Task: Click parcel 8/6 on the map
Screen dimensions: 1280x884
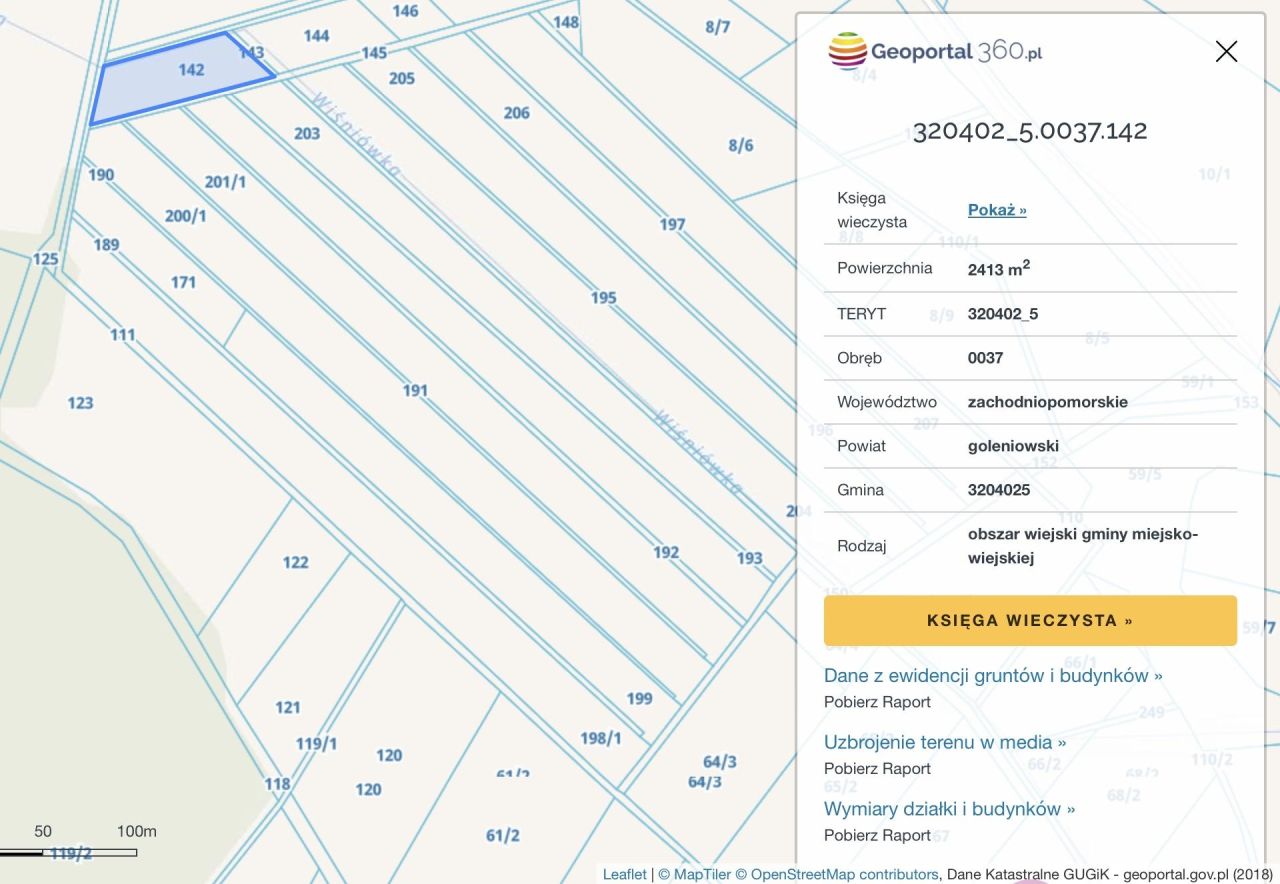Action: [x=740, y=146]
